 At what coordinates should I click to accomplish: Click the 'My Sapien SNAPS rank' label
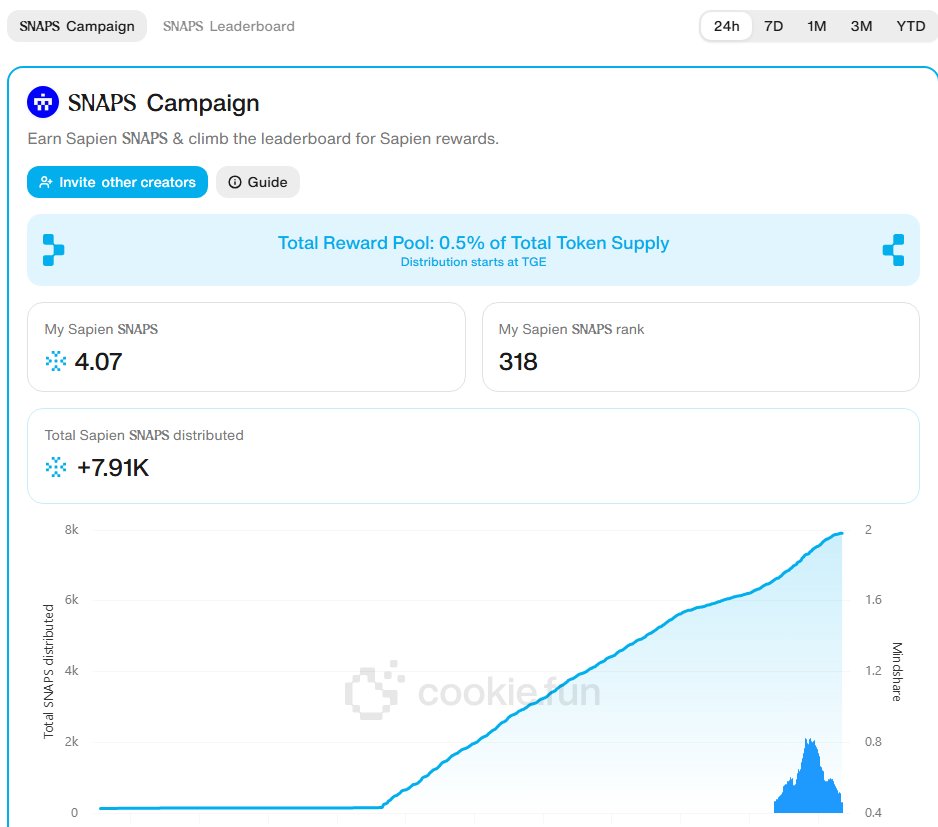pos(571,329)
